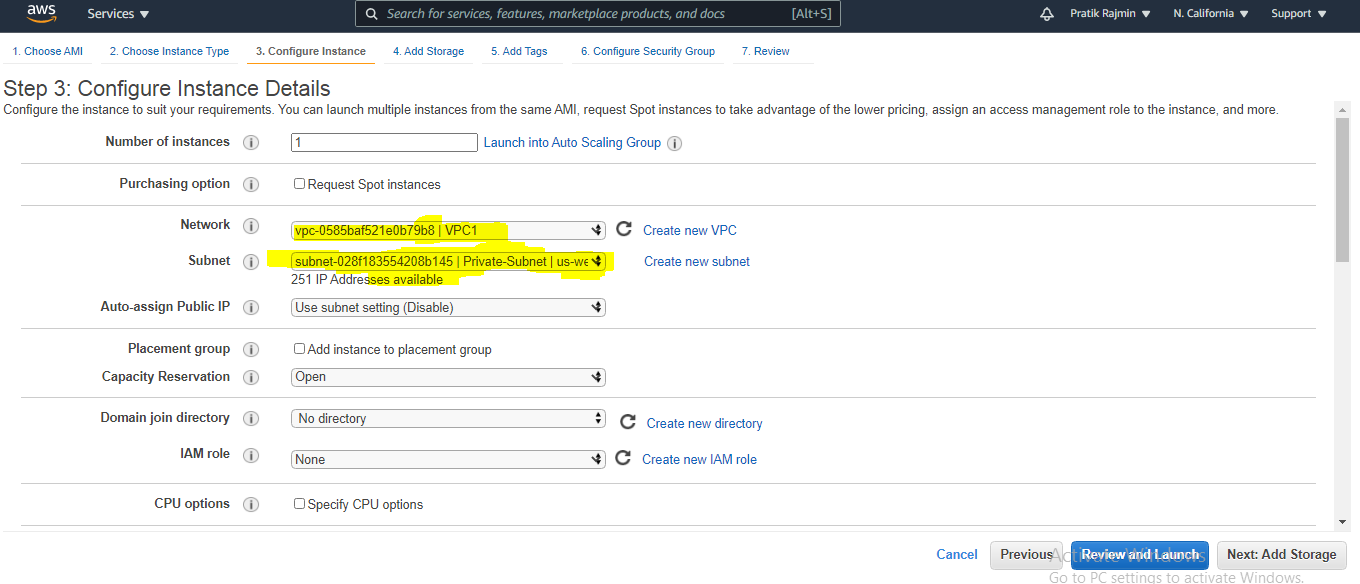The height and width of the screenshot is (584, 1360).
Task: Expand Auto-assign Public IP dropdown
Action: click(x=448, y=307)
